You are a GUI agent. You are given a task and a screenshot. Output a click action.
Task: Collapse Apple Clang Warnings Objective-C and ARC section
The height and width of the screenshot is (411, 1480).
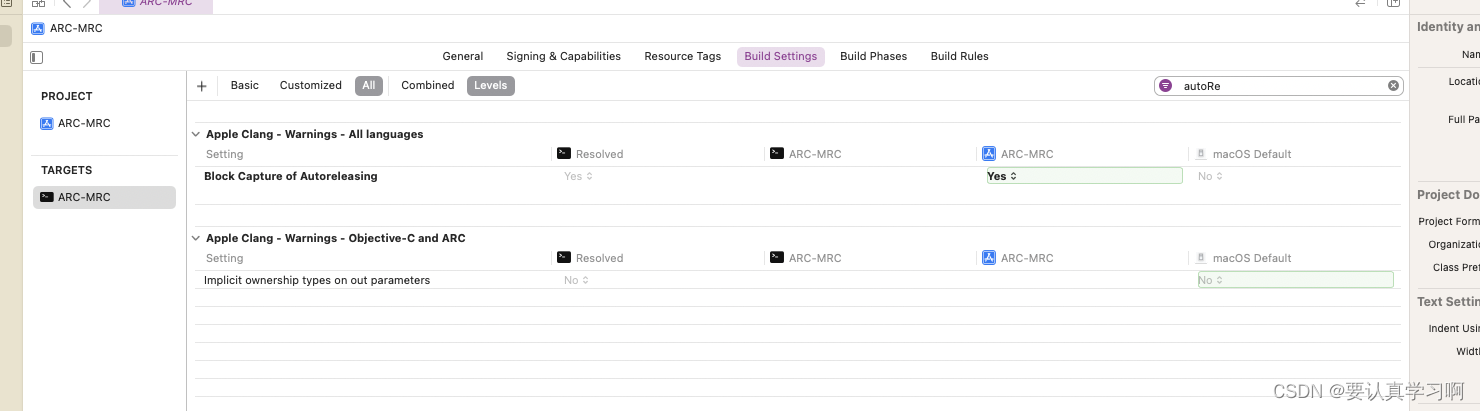click(196, 238)
